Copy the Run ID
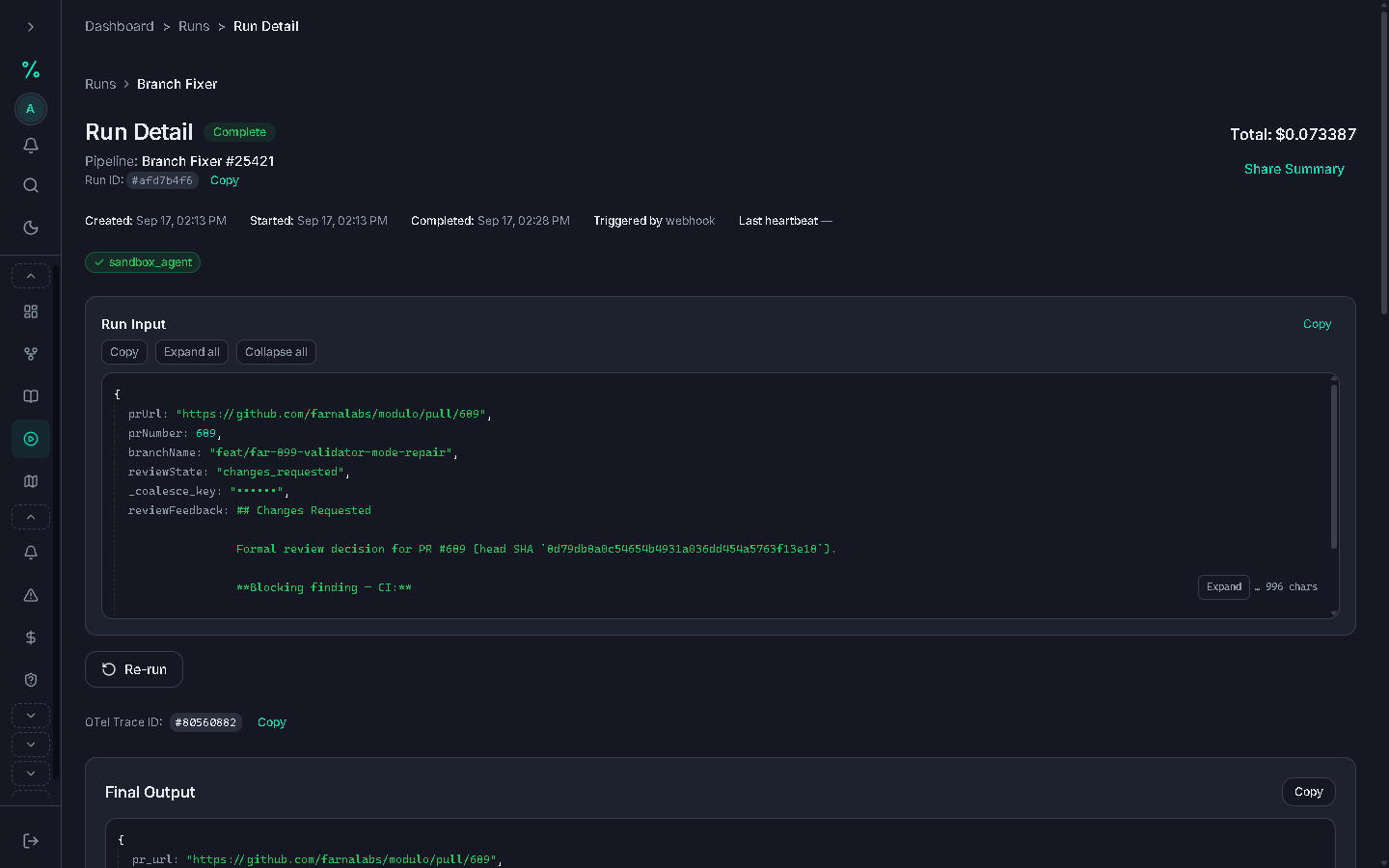Image resolution: width=1389 pixels, height=868 pixels. point(225,180)
